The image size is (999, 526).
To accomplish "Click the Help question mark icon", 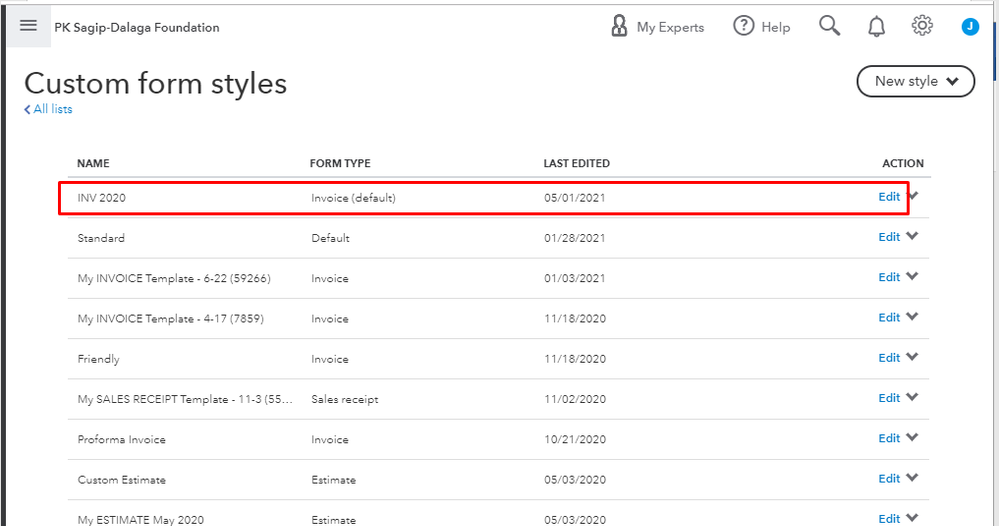I will tap(744, 27).
